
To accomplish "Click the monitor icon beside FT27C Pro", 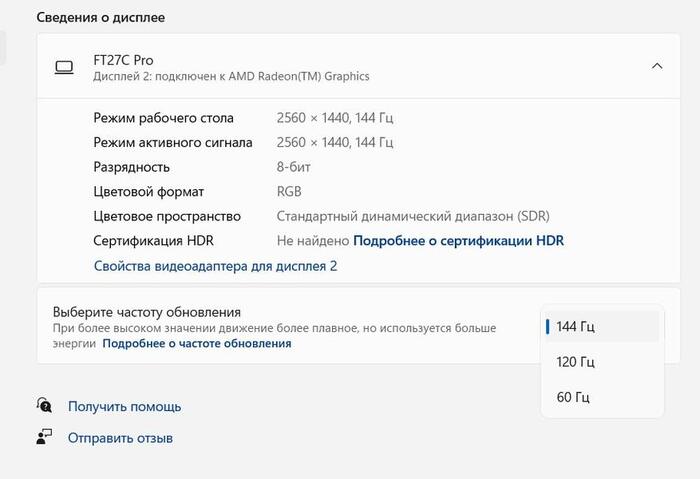I will (x=64, y=67).
